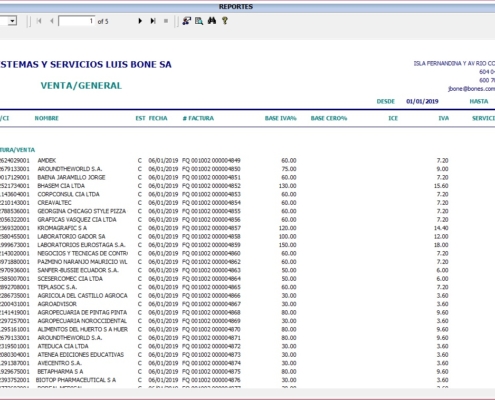Select GEORGINA CHICAGO STYLE PIZZA name

(x=82, y=211)
